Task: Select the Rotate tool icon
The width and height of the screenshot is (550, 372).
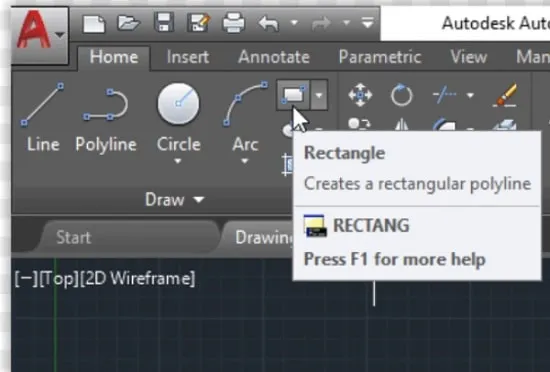Action: click(x=401, y=95)
